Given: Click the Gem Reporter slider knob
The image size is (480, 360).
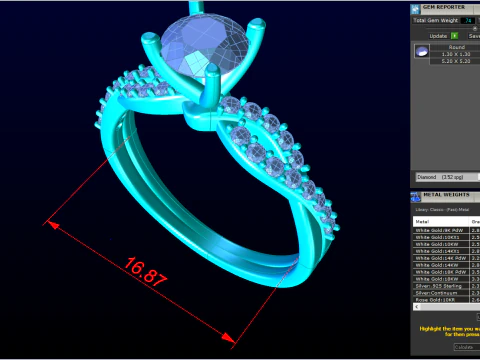Looking at the screenshot, I should (x=475, y=29).
